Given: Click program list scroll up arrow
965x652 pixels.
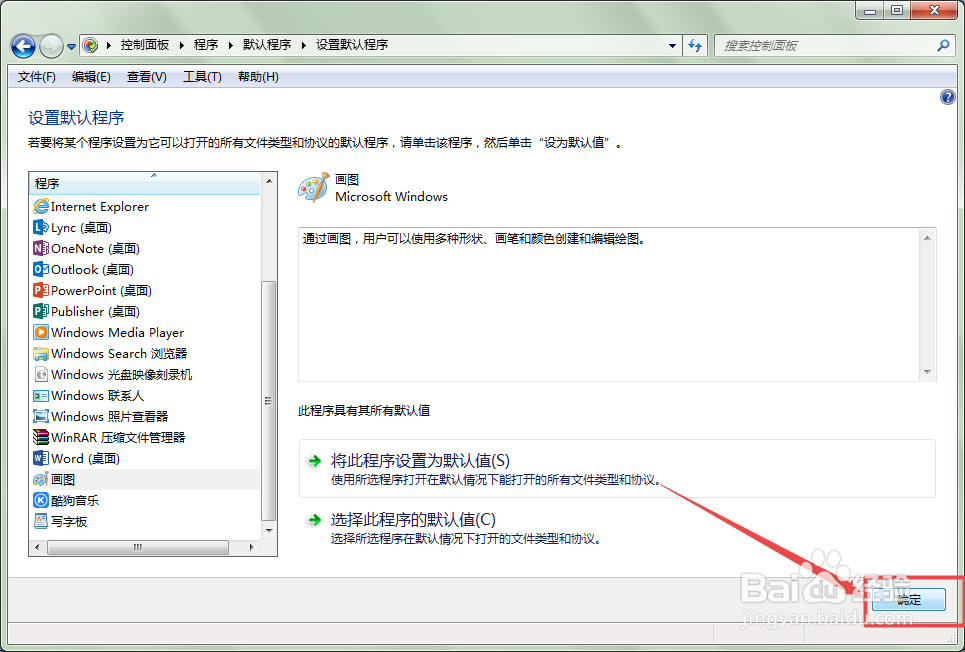Looking at the screenshot, I should coord(269,180).
